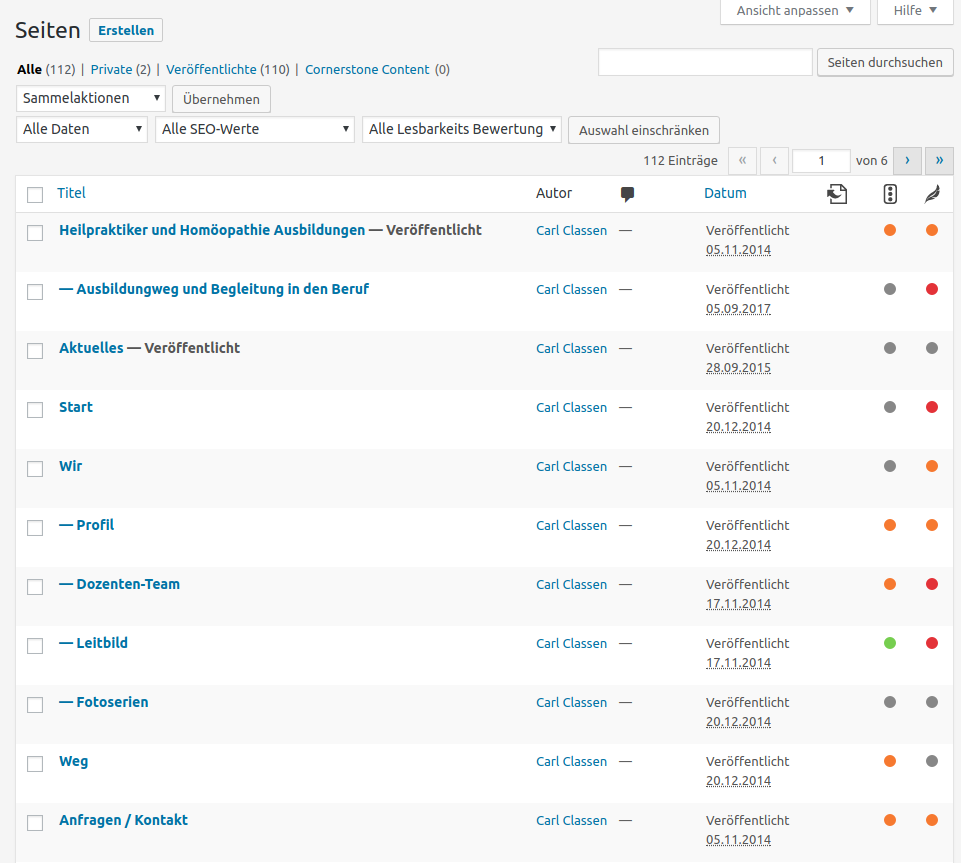Filter by Private pages
The width and height of the screenshot is (961, 863).
[112, 70]
